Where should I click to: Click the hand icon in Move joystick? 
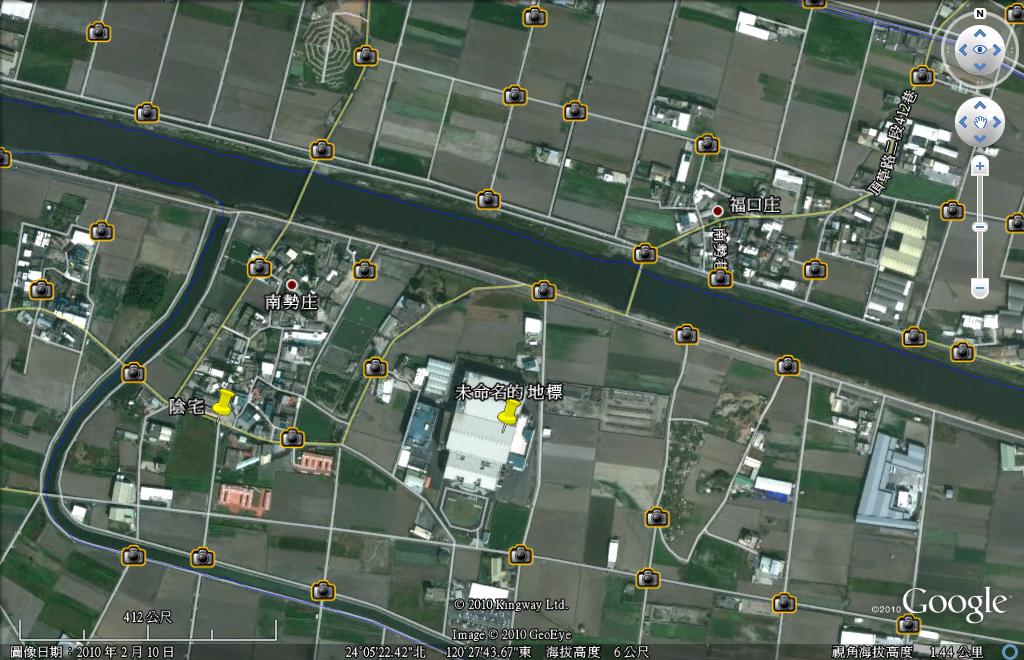[x=980, y=122]
